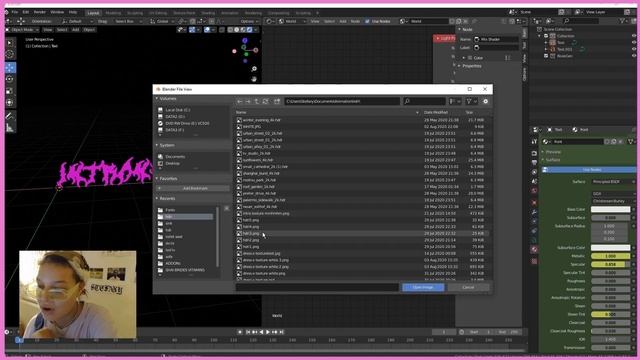Switch viewport to material preview shading

coord(243,30)
